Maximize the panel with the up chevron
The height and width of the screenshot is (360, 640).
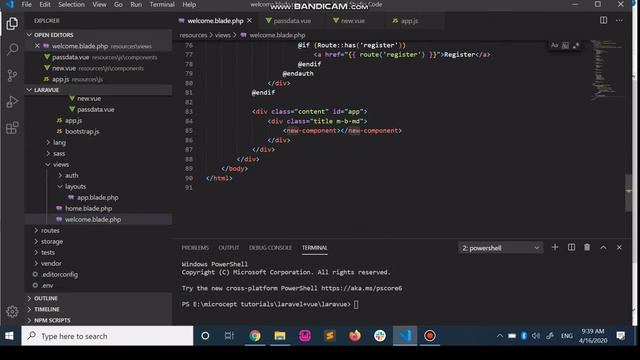click(x=603, y=247)
